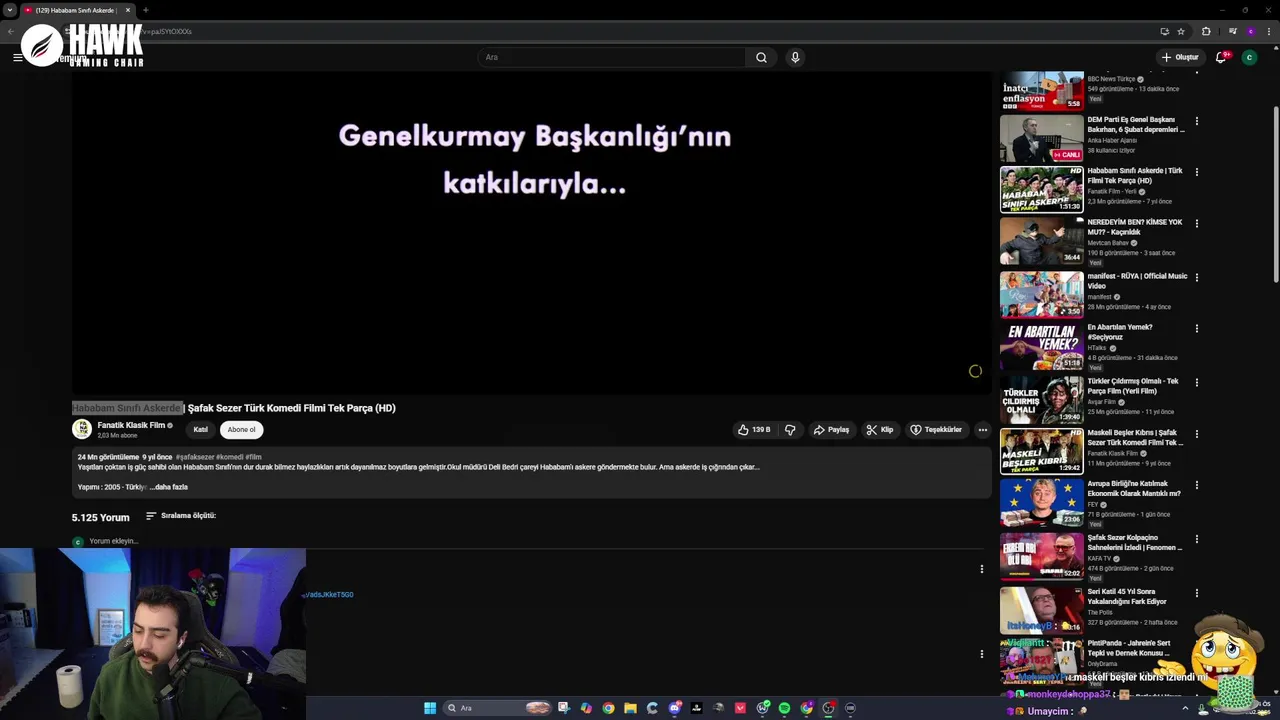Viewport: 1280px width, 720px height.
Task: Create a clip with Klip button
Action: tap(880, 430)
